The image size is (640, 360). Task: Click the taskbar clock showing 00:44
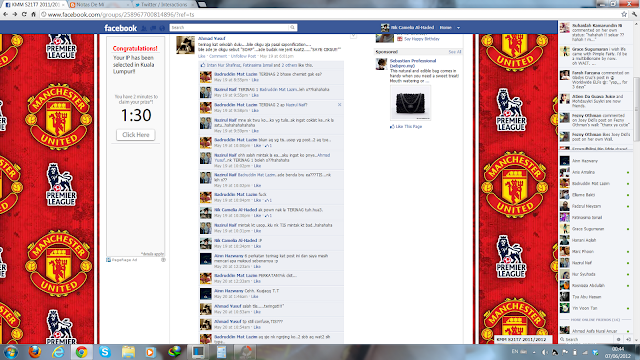[x=618, y=352]
